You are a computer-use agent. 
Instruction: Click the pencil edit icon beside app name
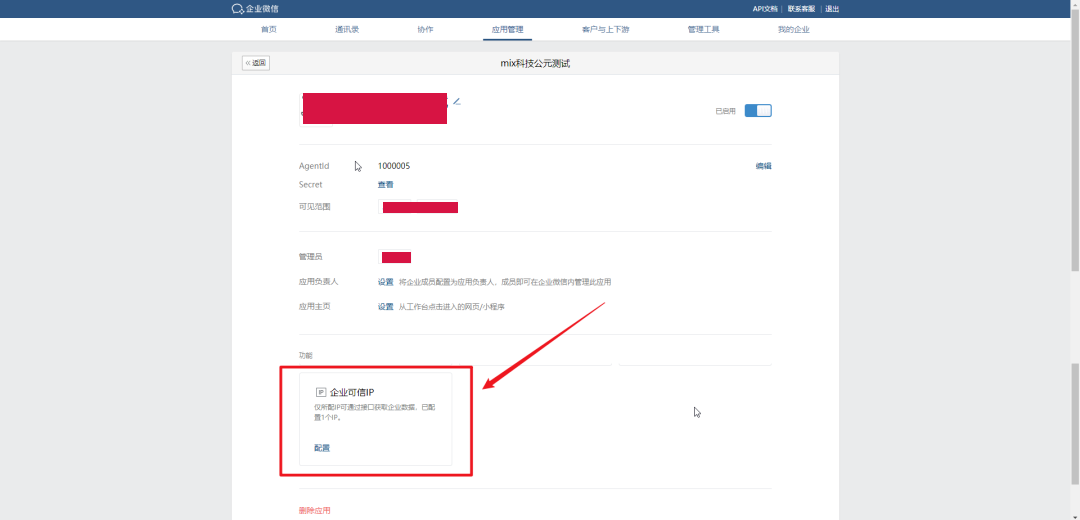click(x=456, y=101)
